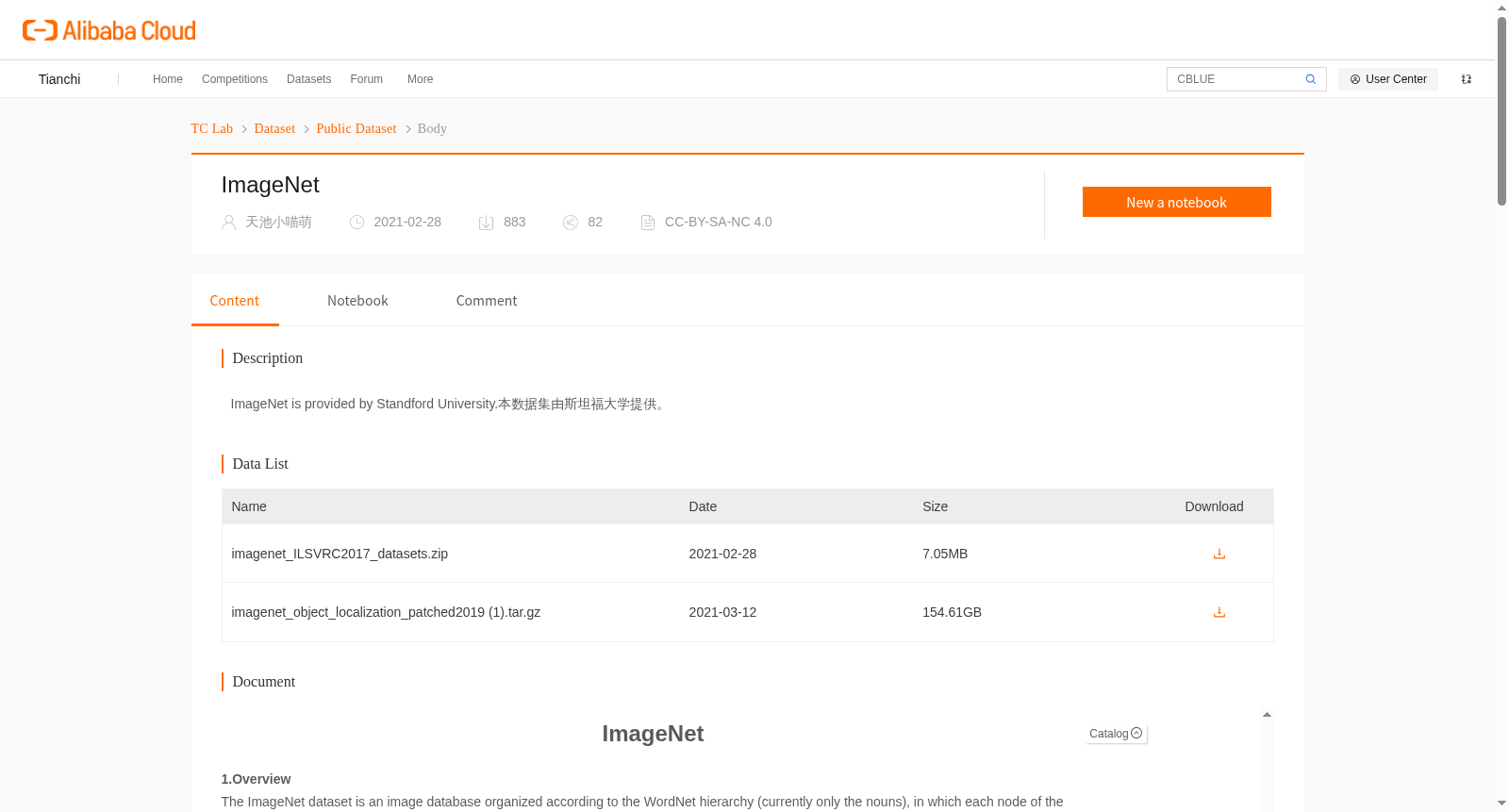Click the page scroll down arrow

click(x=1501, y=804)
